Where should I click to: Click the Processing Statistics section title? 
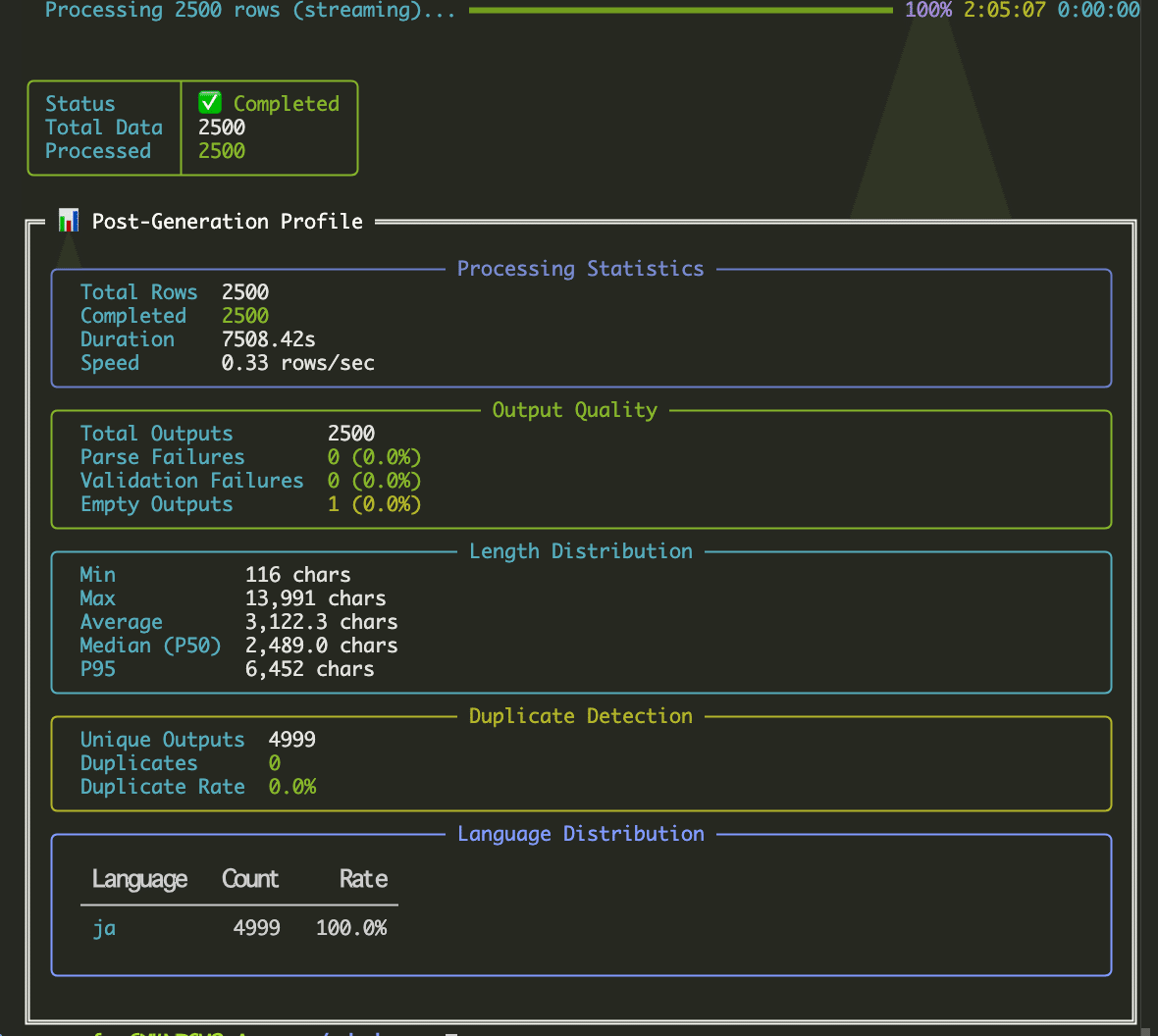[x=581, y=269]
